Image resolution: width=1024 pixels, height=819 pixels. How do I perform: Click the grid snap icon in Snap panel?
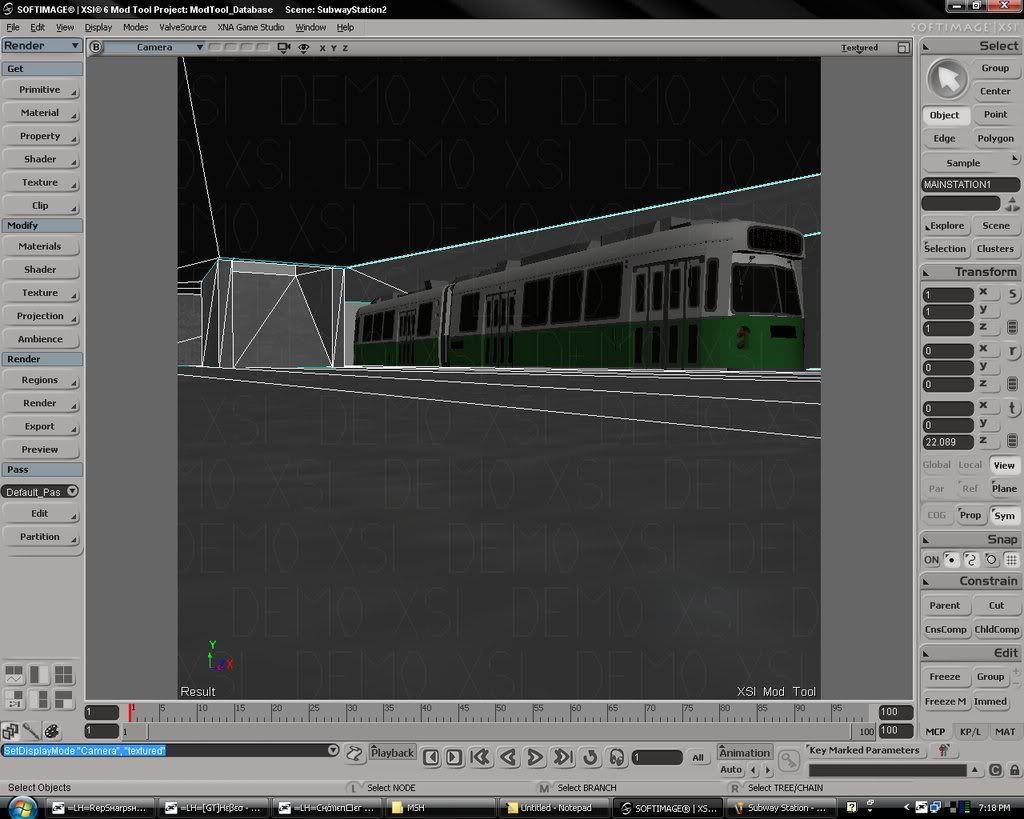click(1011, 560)
